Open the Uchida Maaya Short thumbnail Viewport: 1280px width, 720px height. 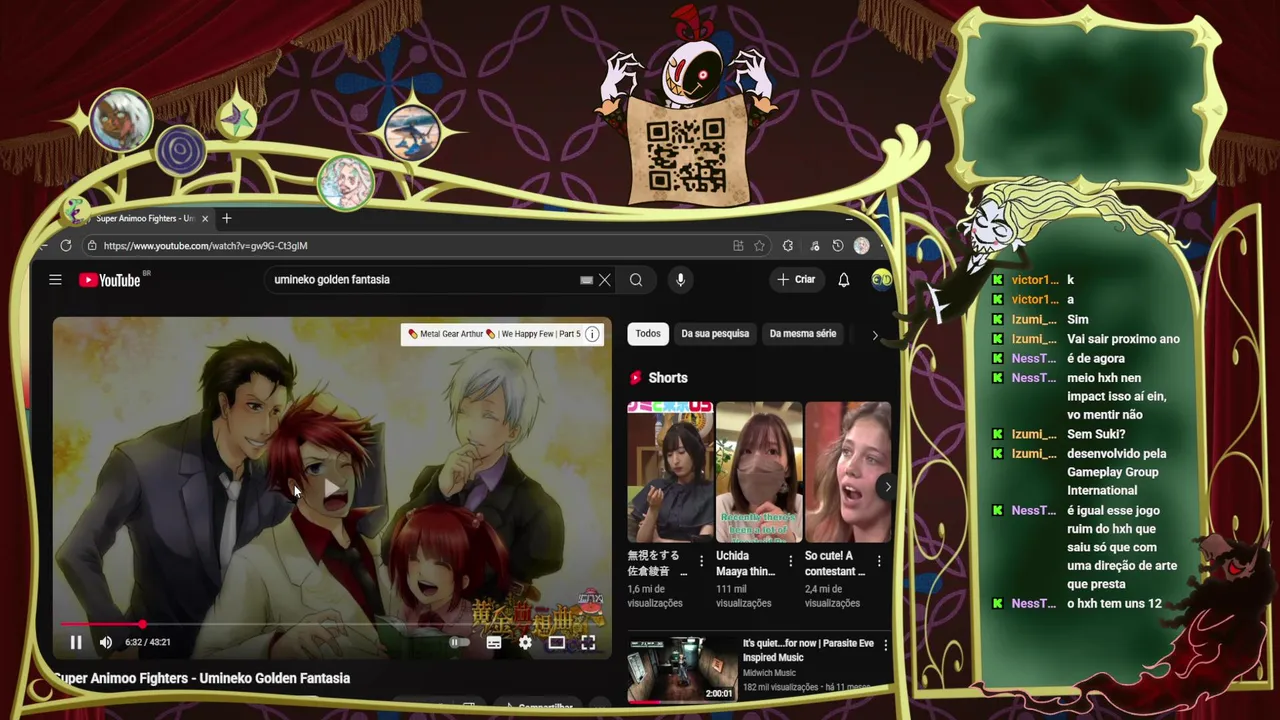coord(759,472)
